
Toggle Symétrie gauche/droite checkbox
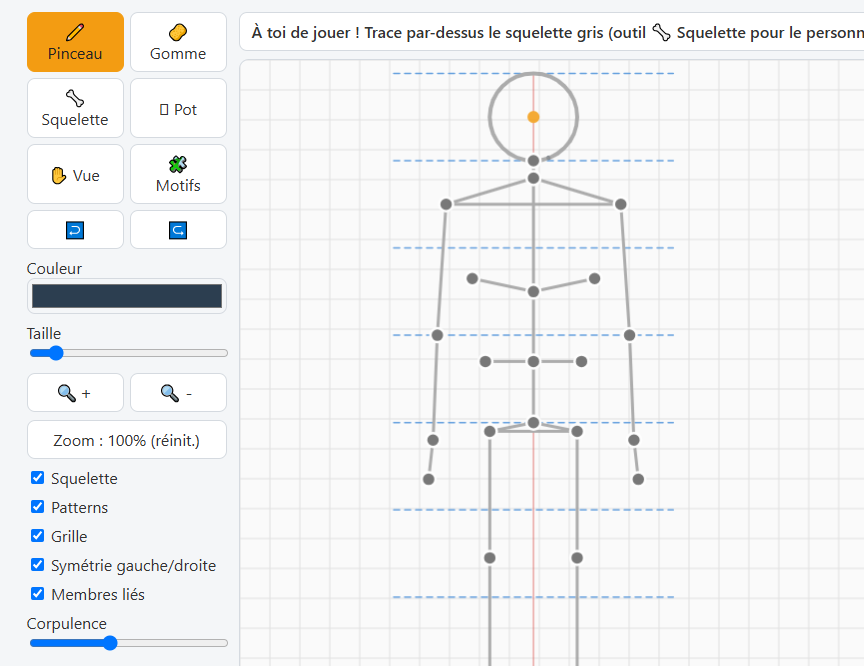37,565
